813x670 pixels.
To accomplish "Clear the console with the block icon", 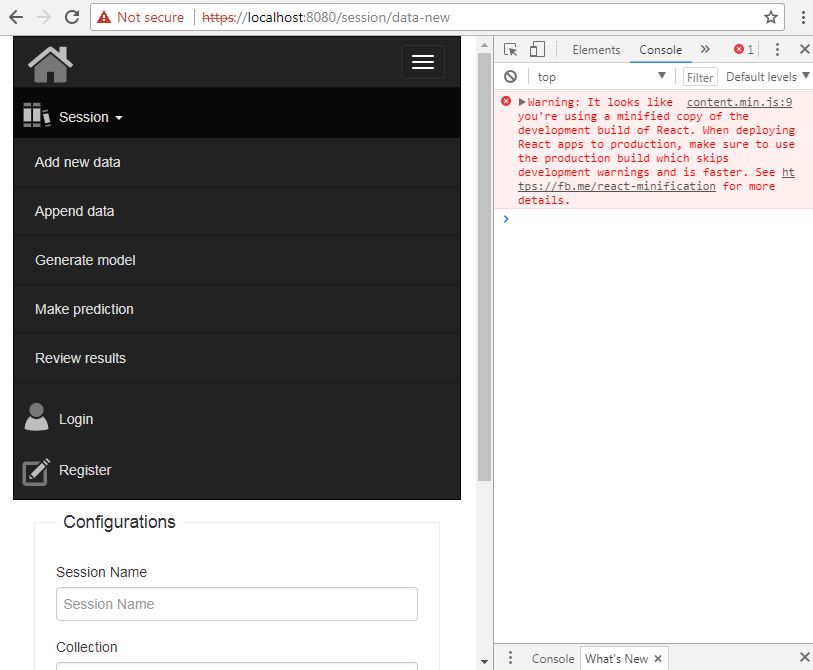I will [511, 76].
